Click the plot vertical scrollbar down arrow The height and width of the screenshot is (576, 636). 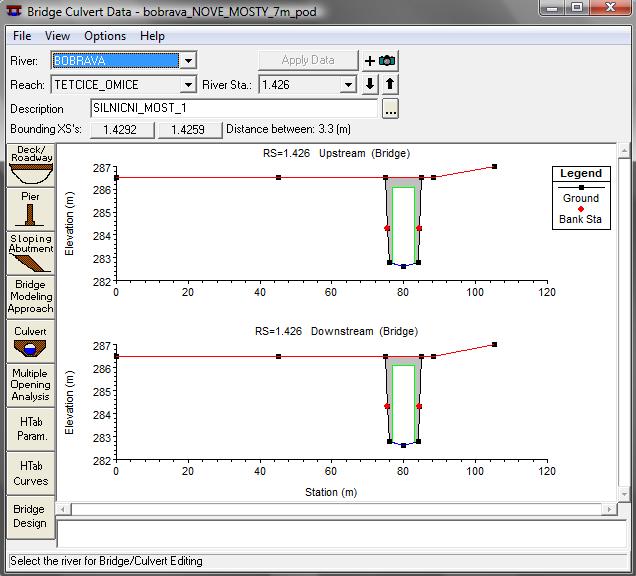click(x=624, y=494)
